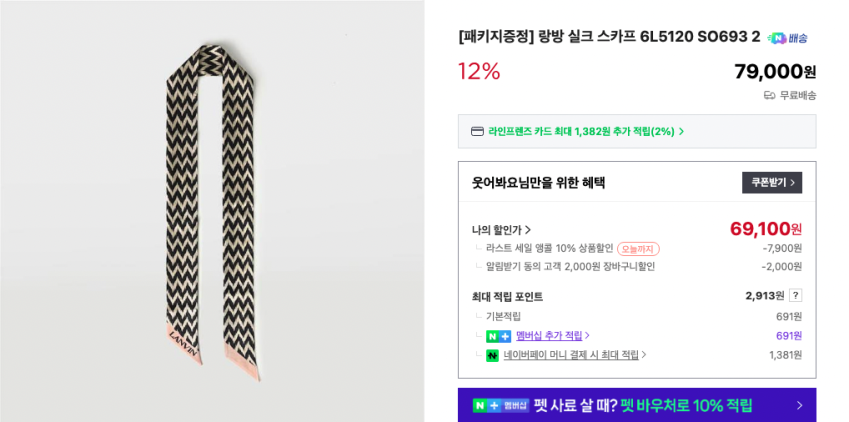This screenshot has height=422, width=849.
Task: Open the question mark help for 최대 적립 포인트
Action: 795,295
